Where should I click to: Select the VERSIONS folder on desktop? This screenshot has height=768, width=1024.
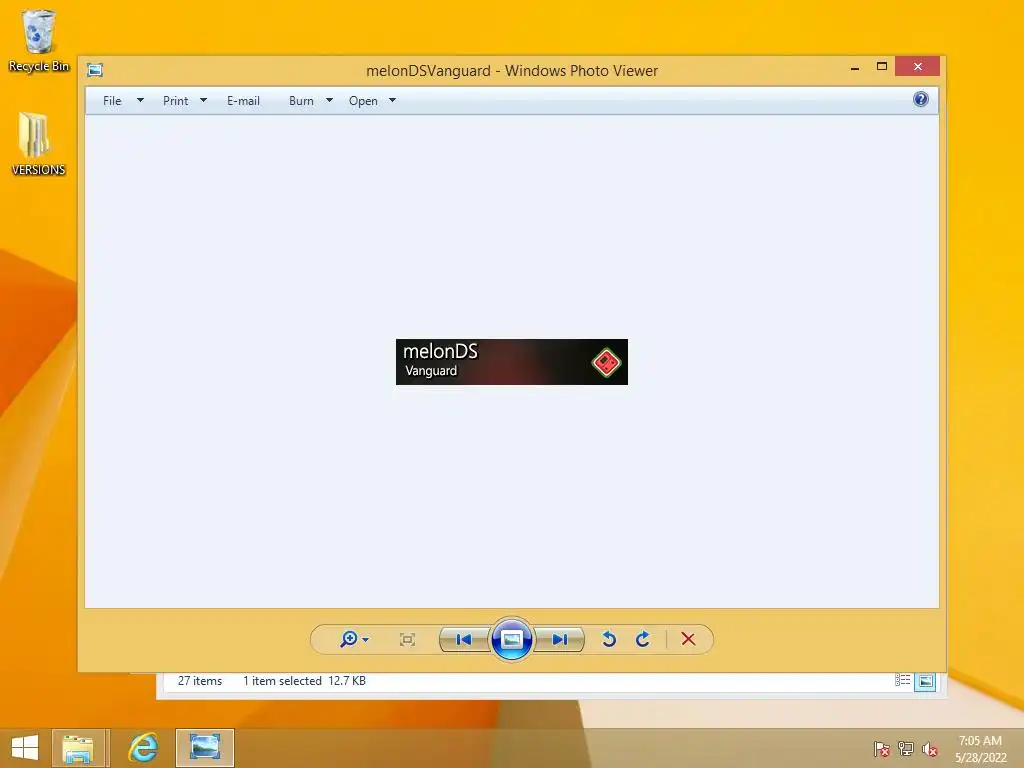(x=39, y=144)
